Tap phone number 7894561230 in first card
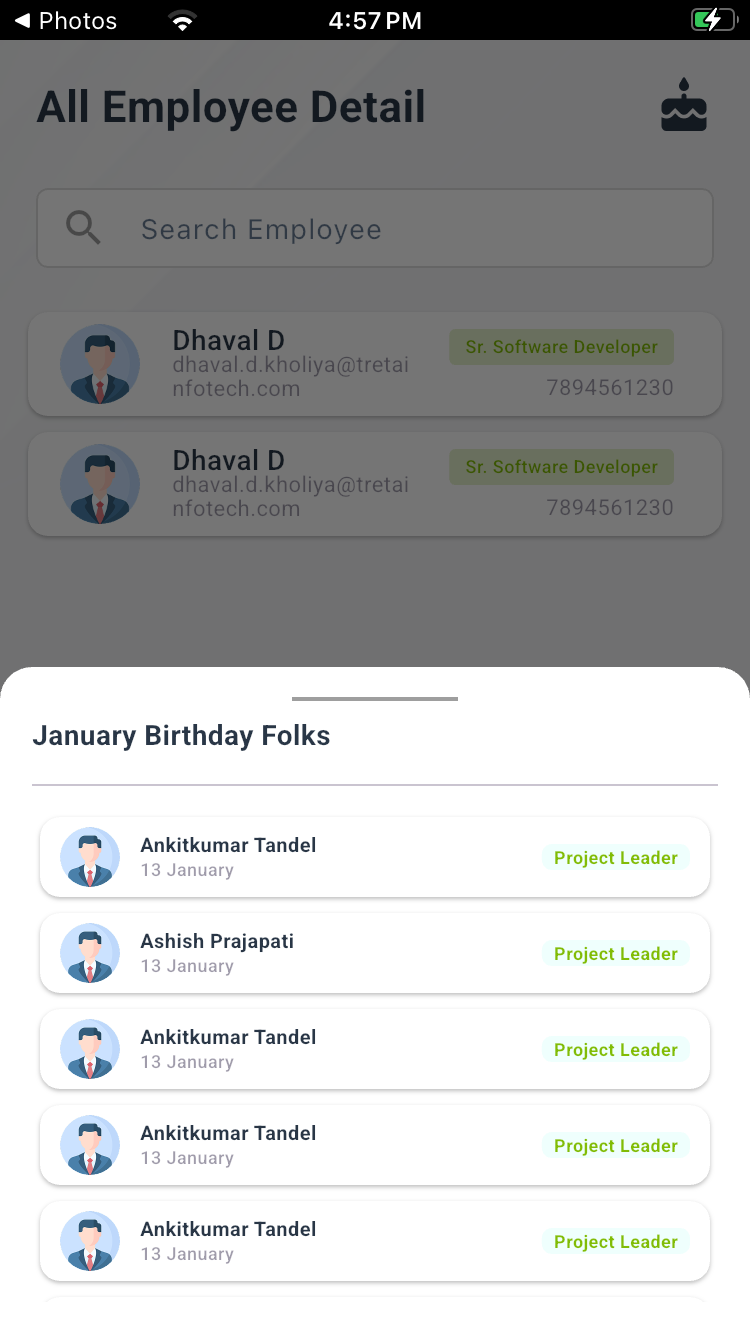Viewport: 750px width, 1334px height. click(610, 388)
